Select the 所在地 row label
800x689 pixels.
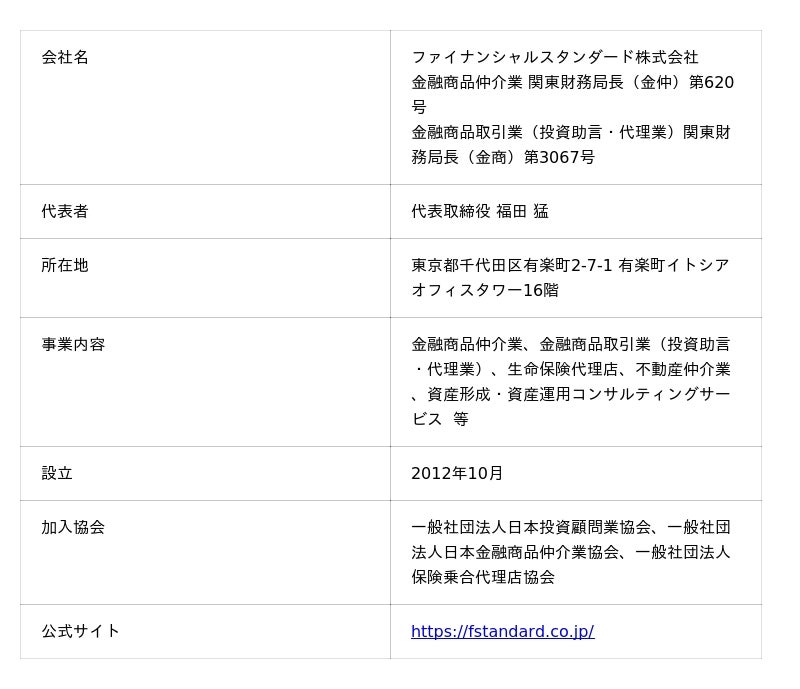65,266
